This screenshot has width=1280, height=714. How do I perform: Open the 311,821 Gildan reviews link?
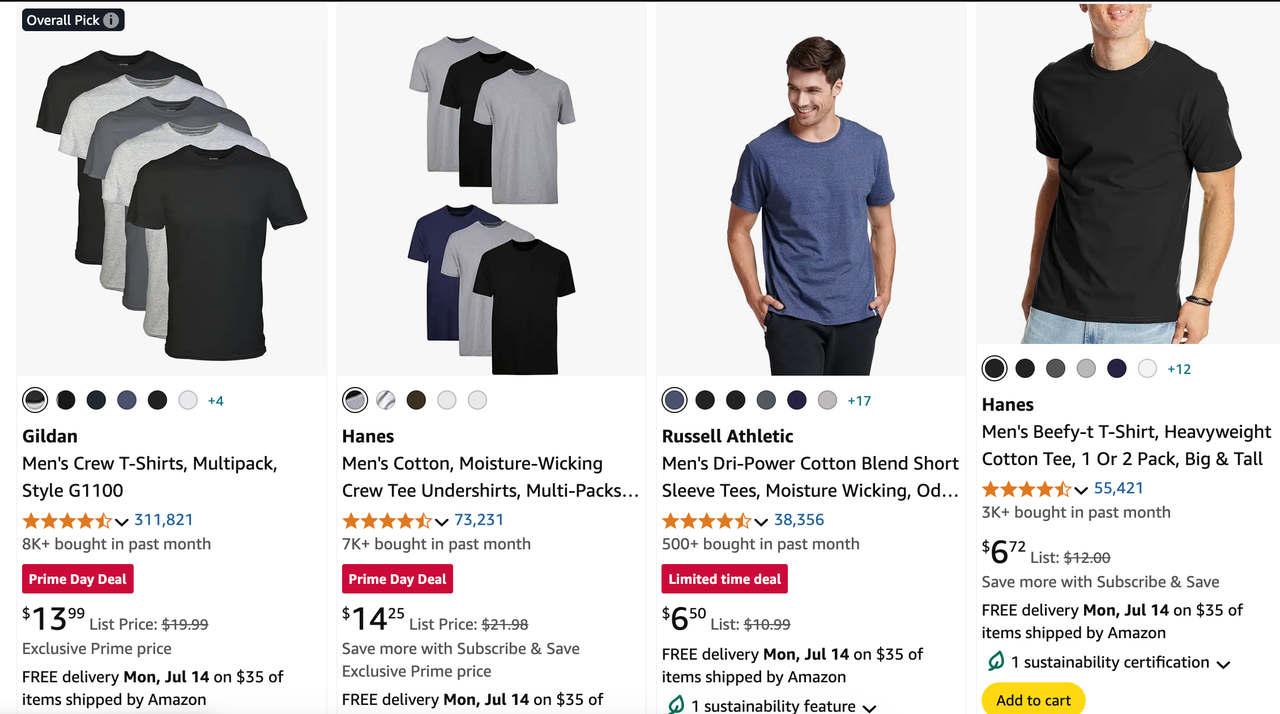[164, 520]
